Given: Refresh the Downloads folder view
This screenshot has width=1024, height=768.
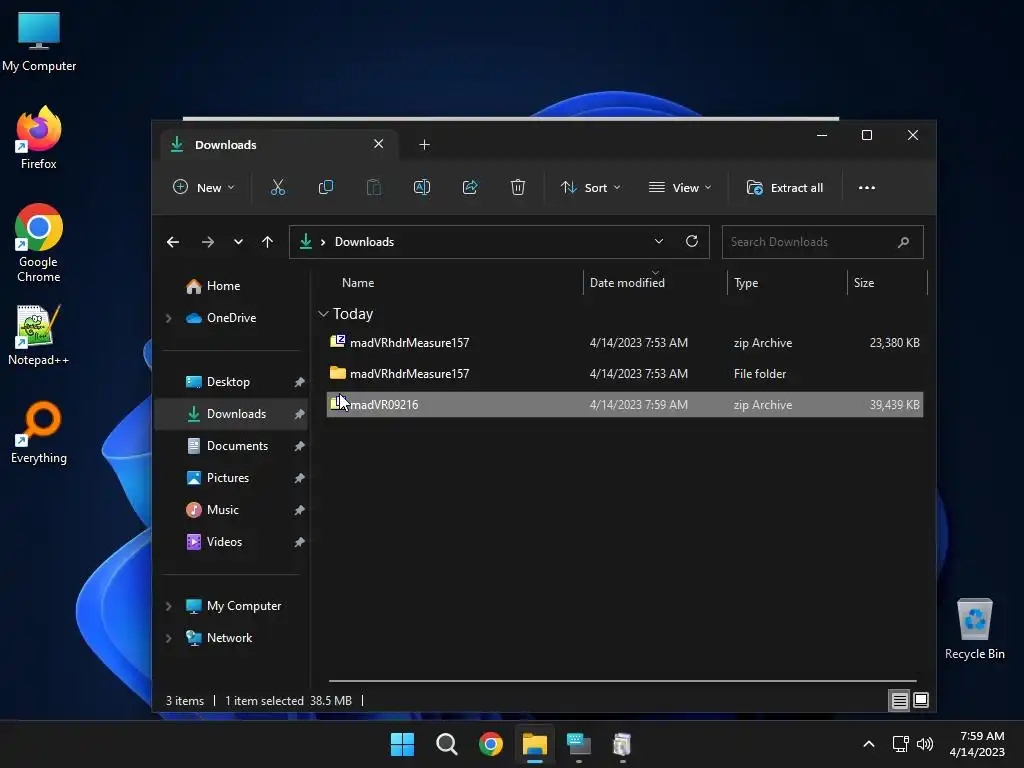Looking at the screenshot, I should tap(692, 242).
